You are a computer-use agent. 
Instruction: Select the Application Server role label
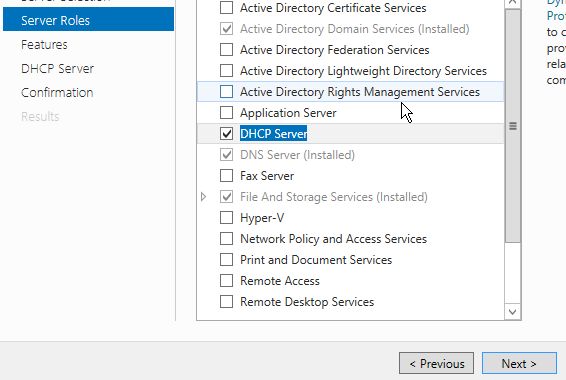(288, 113)
